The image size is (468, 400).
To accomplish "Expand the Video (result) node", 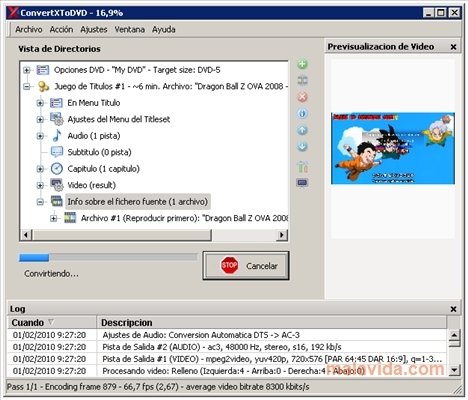I will 40,185.
